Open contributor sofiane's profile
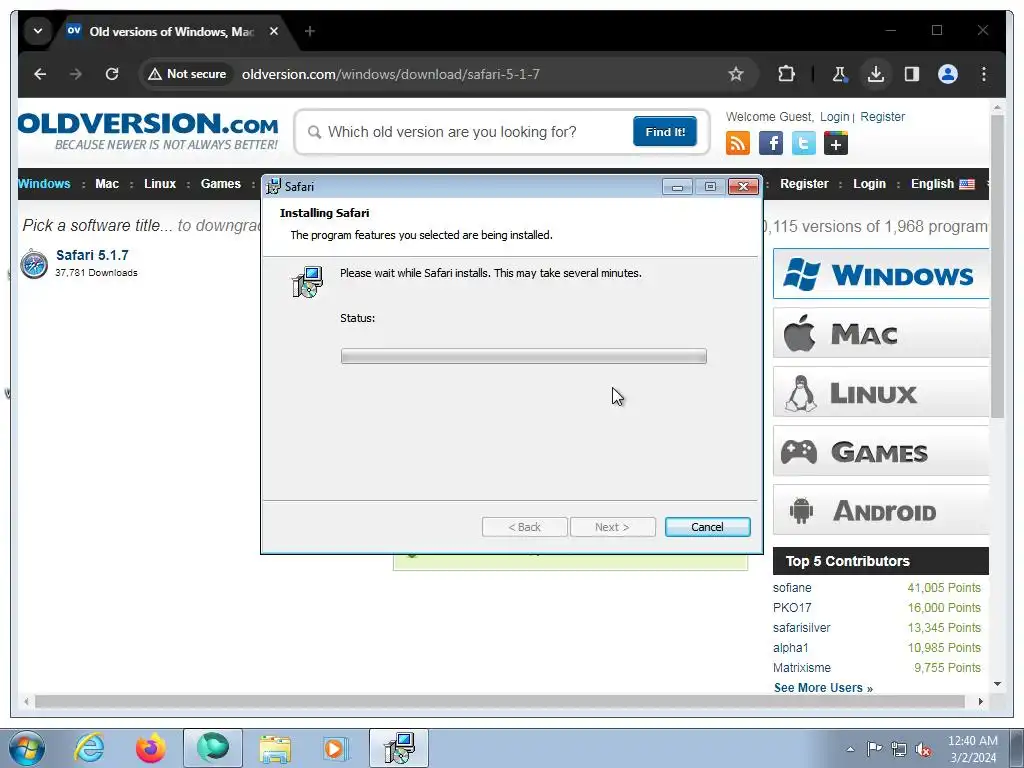The image size is (1024, 768). click(x=792, y=588)
